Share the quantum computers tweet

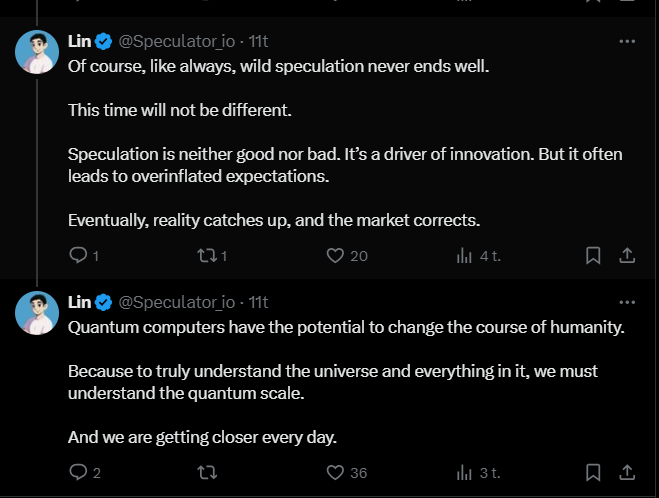(627, 472)
